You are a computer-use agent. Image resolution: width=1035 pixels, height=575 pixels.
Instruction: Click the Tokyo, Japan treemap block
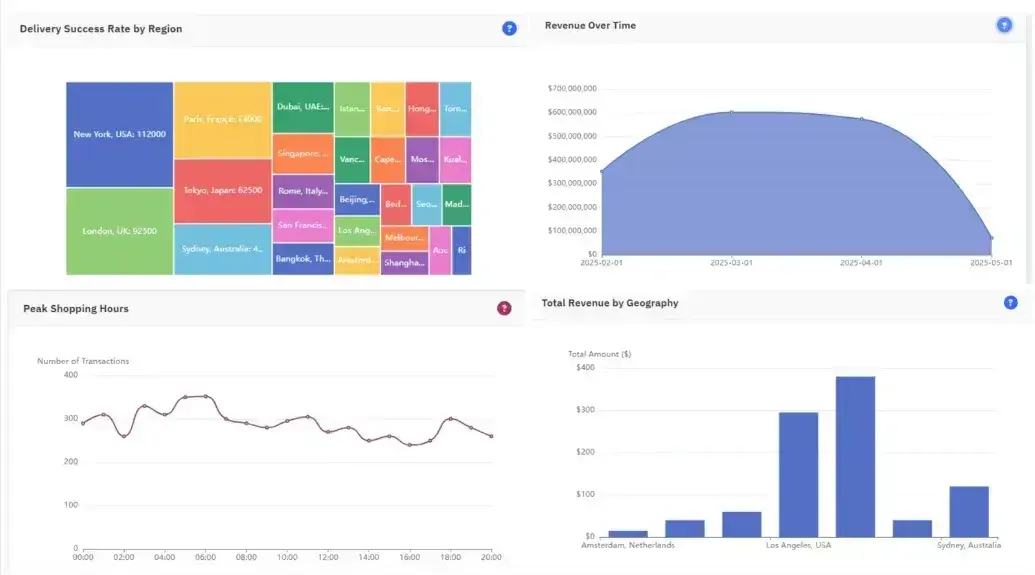(x=222, y=190)
